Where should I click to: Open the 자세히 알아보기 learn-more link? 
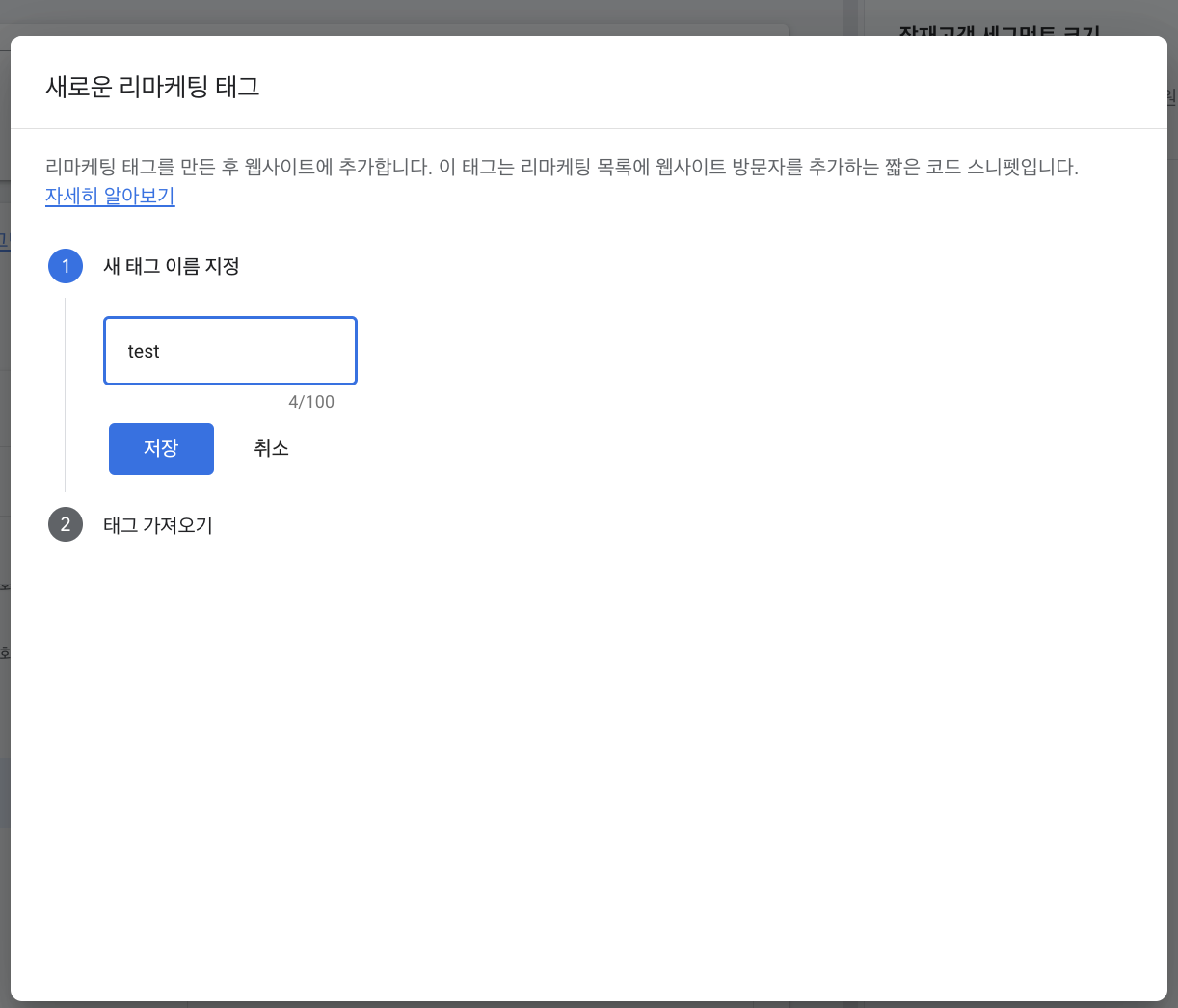tap(110, 196)
